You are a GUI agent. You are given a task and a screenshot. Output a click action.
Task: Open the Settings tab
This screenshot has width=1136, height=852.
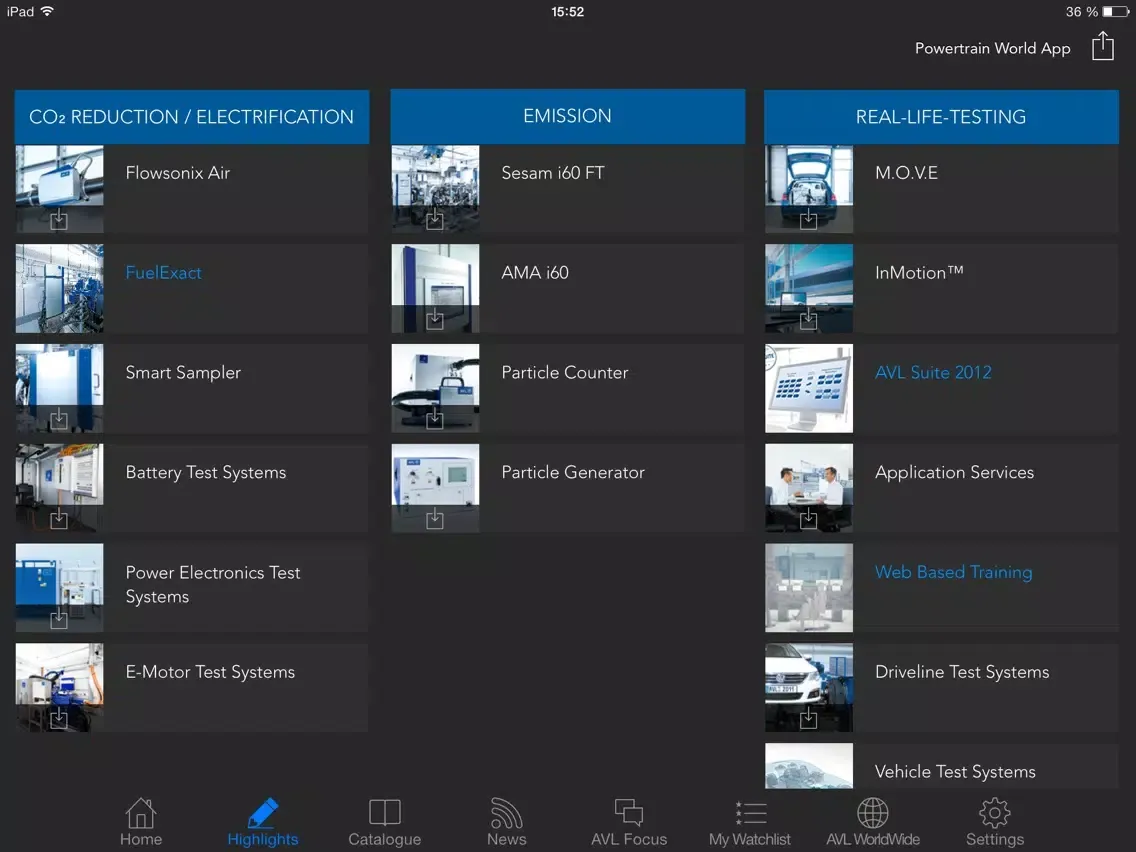click(x=995, y=822)
